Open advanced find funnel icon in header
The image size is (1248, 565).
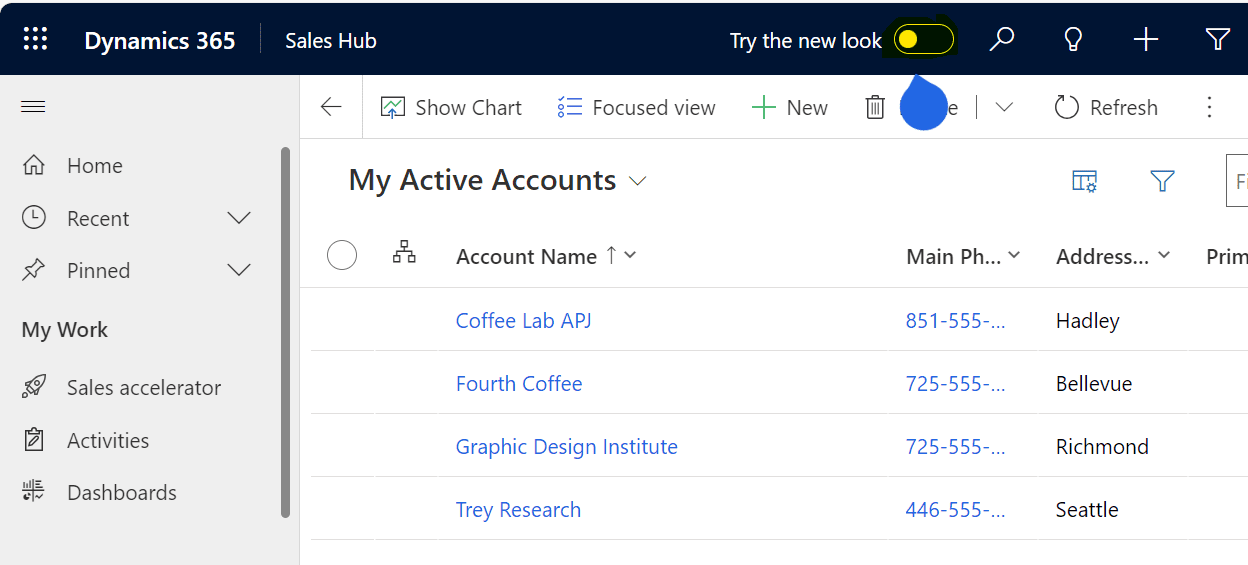[1218, 40]
